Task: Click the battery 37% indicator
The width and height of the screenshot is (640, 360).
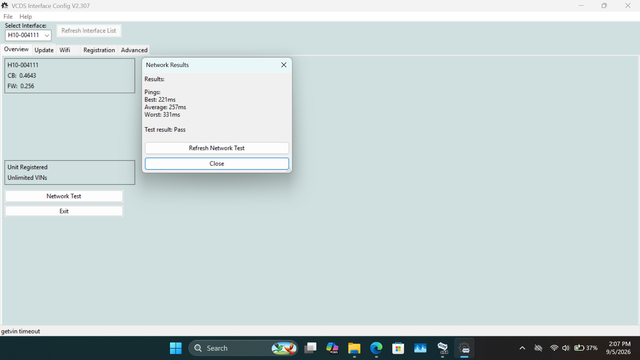Action: coord(586,348)
